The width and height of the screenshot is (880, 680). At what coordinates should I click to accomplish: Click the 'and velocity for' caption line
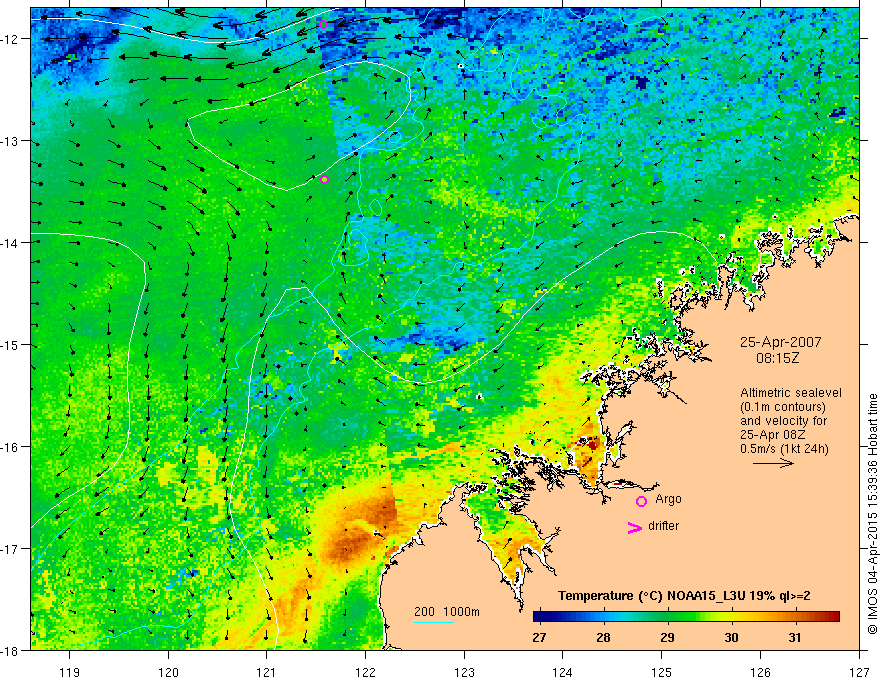(x=783, y=421)
